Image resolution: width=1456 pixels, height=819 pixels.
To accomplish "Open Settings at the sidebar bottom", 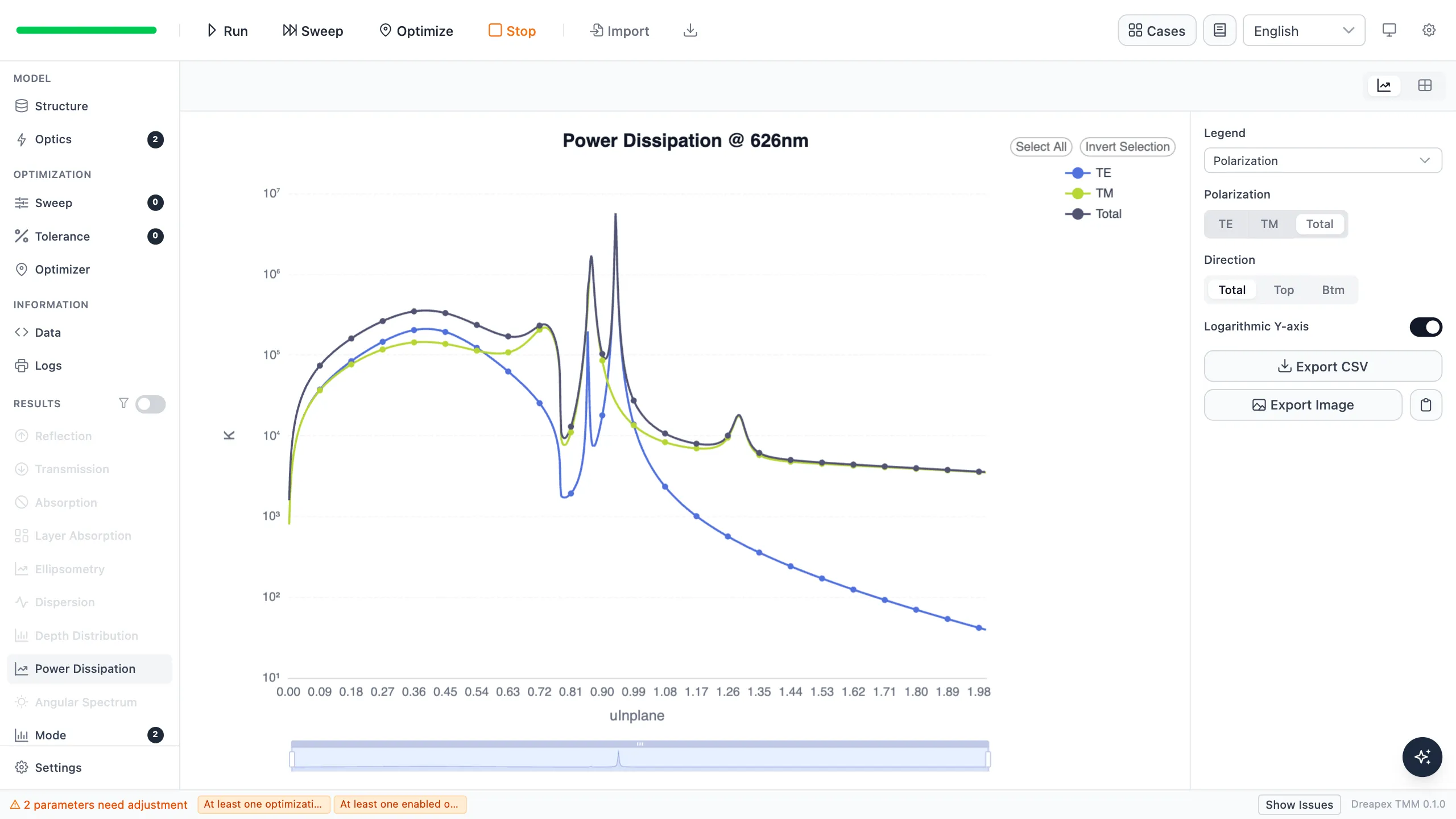I will coord(90,768).
